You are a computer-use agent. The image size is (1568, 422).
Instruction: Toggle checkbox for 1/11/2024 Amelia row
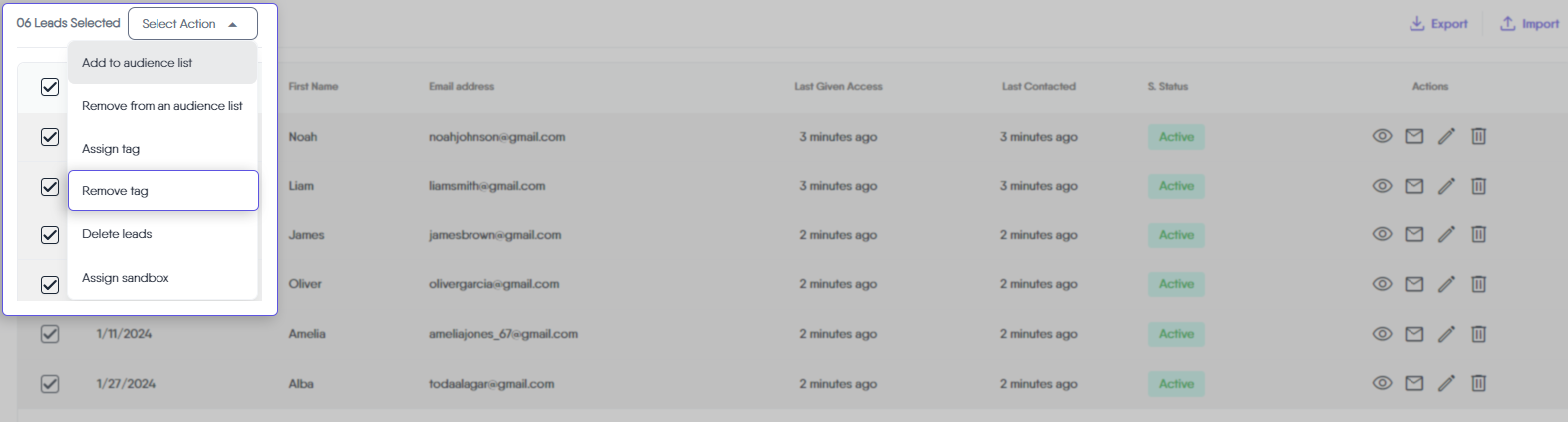click(50, 334)
